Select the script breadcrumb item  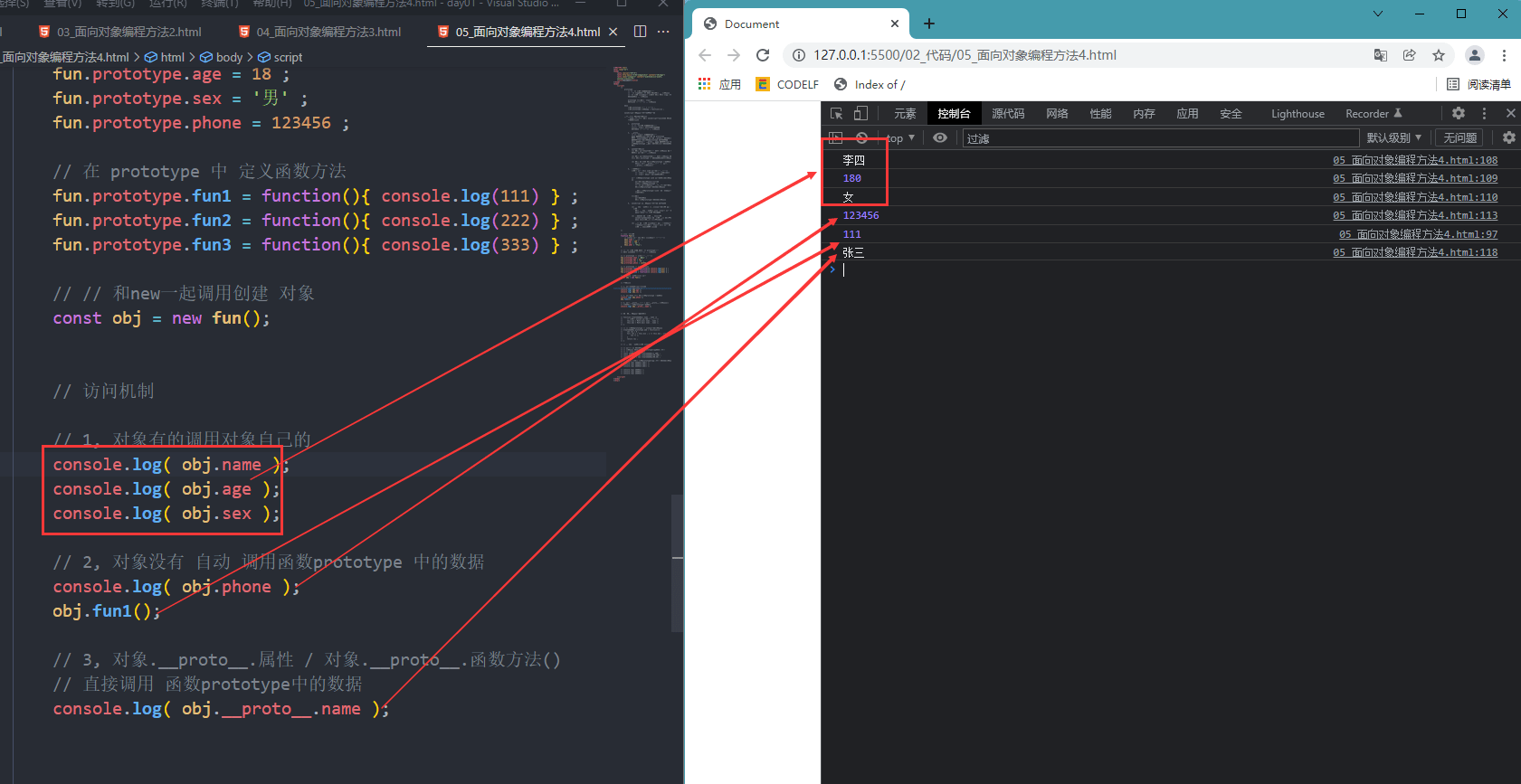pyautogui.click(x=280, y=57)
